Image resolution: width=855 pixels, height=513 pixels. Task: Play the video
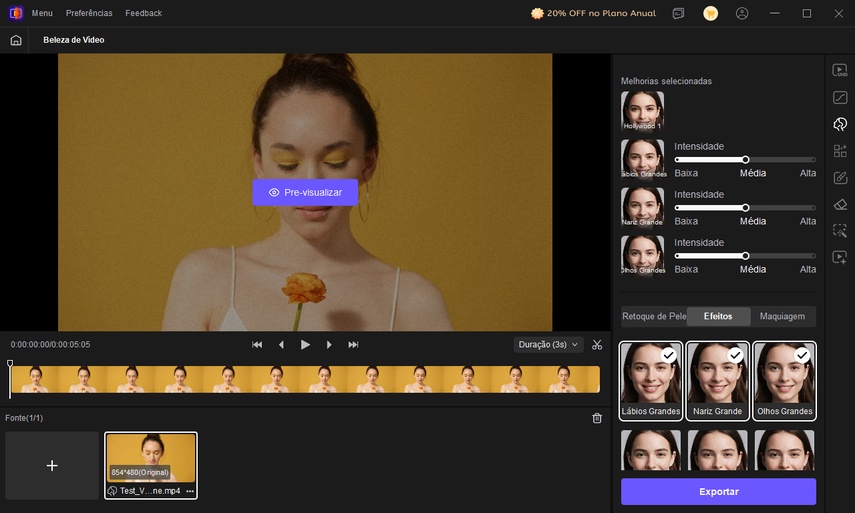coord(305,345)
